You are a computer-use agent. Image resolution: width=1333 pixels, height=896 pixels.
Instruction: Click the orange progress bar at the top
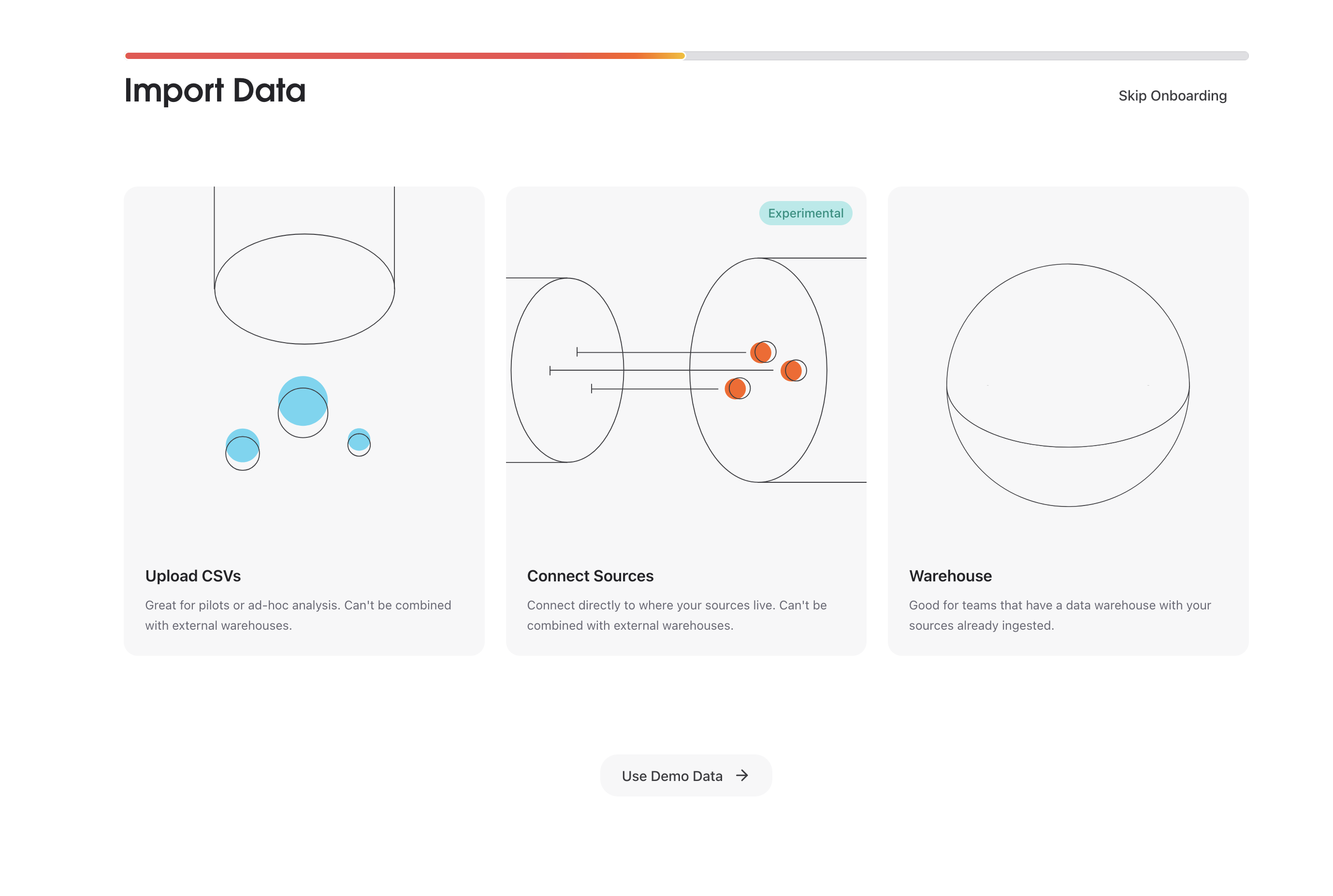pos(400,56)
